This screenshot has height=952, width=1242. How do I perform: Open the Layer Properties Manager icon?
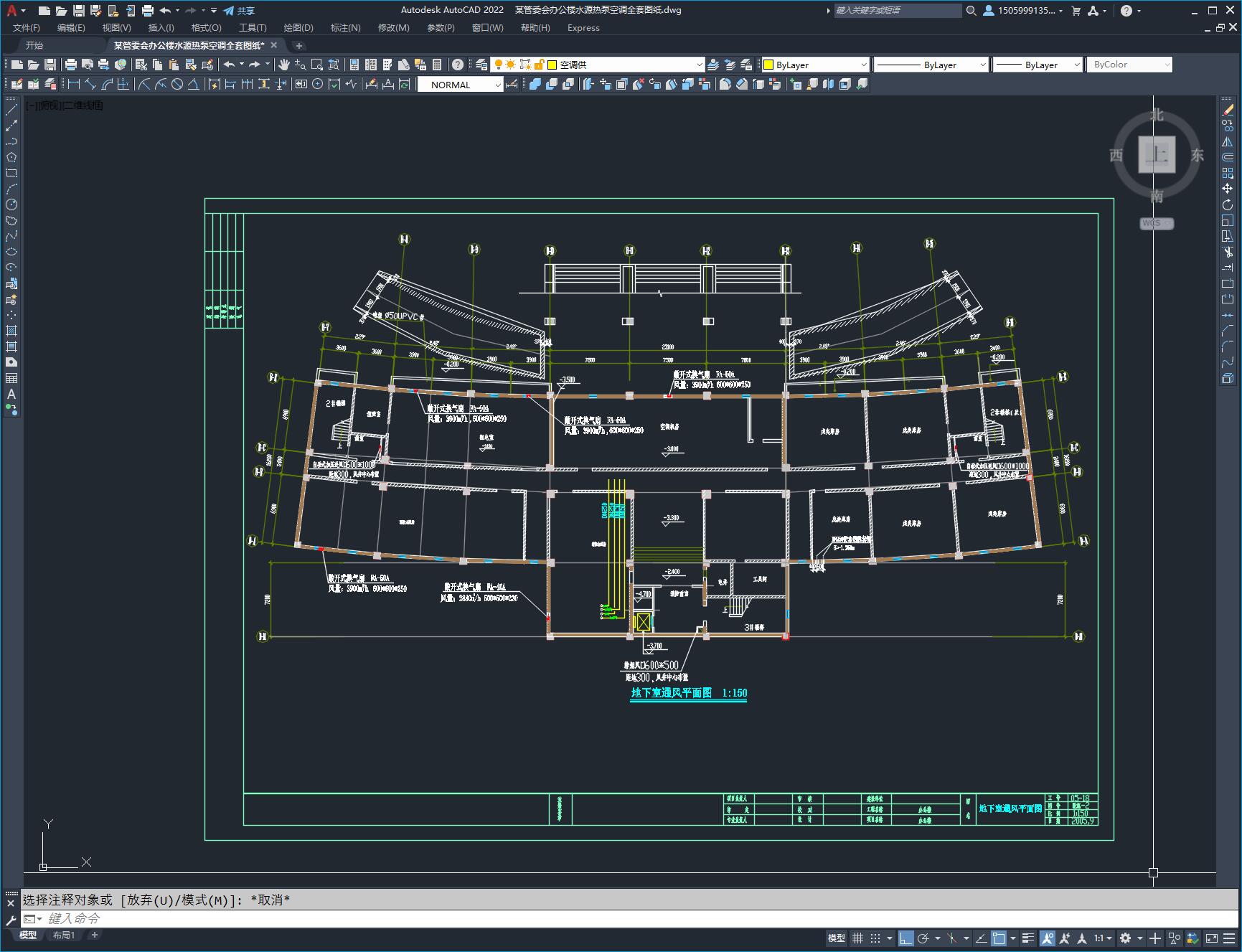[x=481, y=65]
